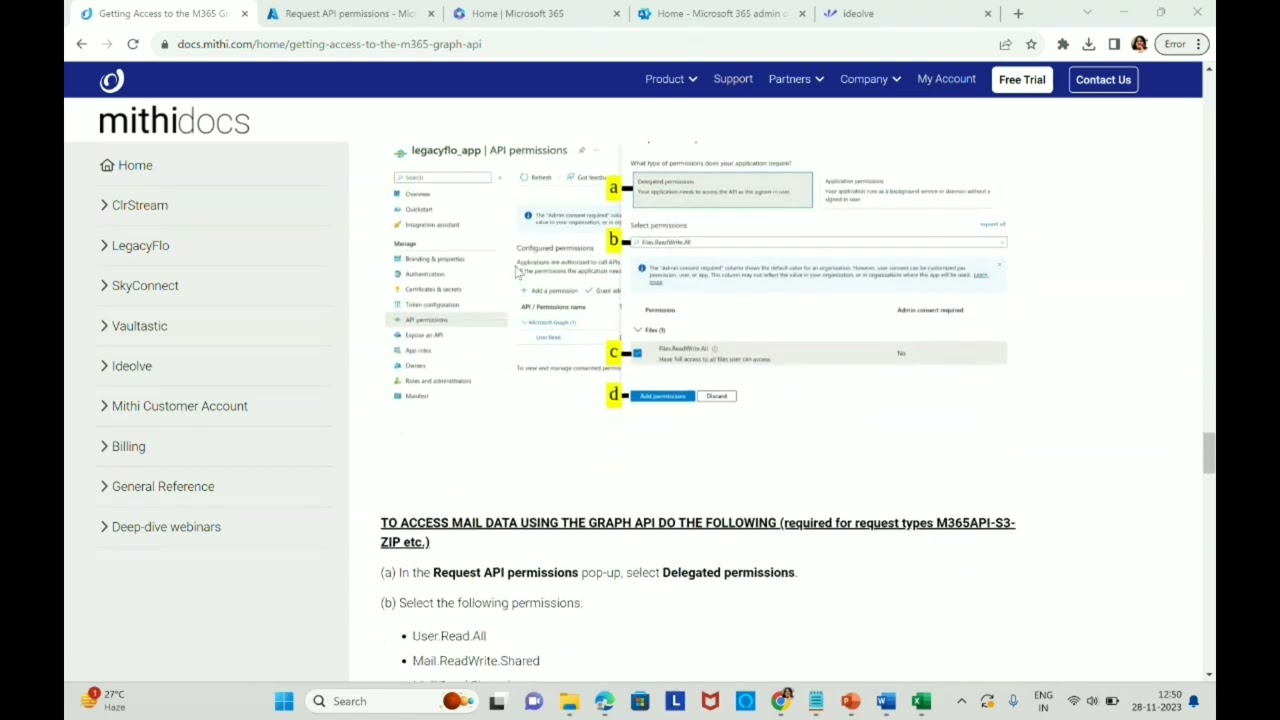1280x720 pixels.
Task: Click the browser back arrow
Action: pyautogui.click(x=82, y=44)
